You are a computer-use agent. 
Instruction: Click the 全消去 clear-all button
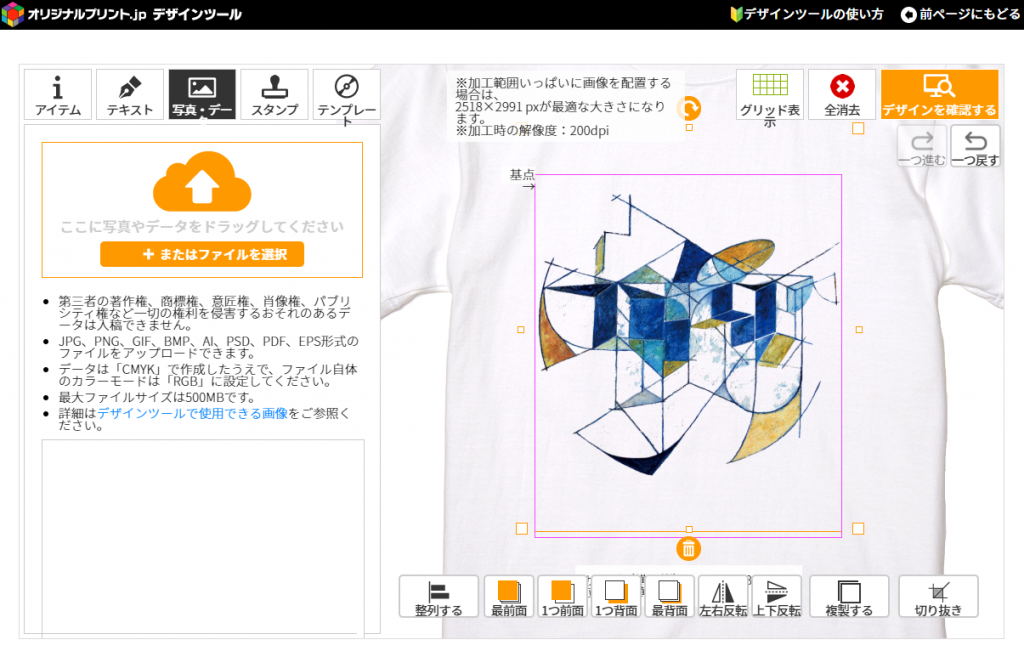(842, 94)
